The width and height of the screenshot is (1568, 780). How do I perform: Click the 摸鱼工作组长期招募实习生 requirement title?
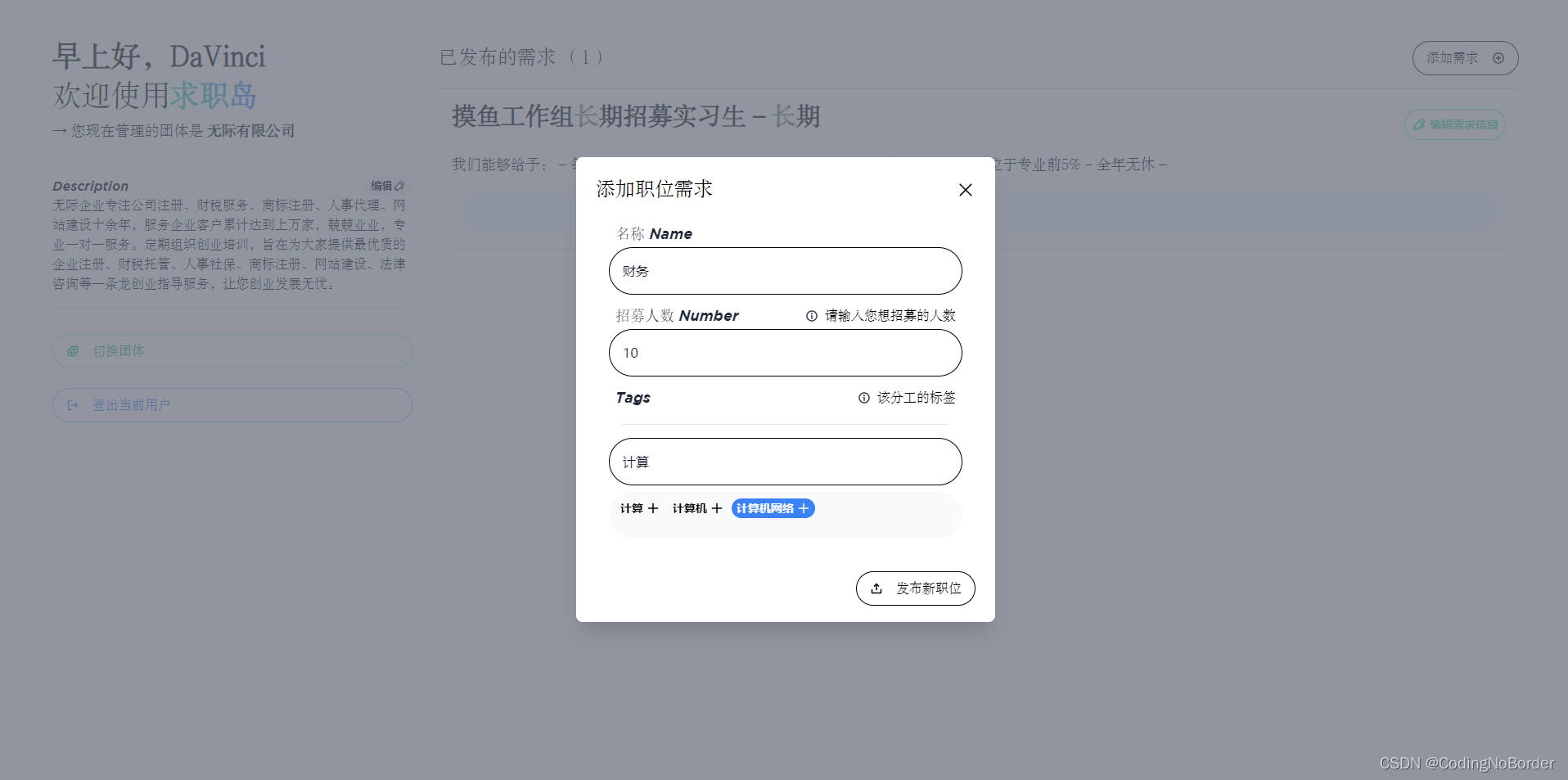[x=636, y=116]
